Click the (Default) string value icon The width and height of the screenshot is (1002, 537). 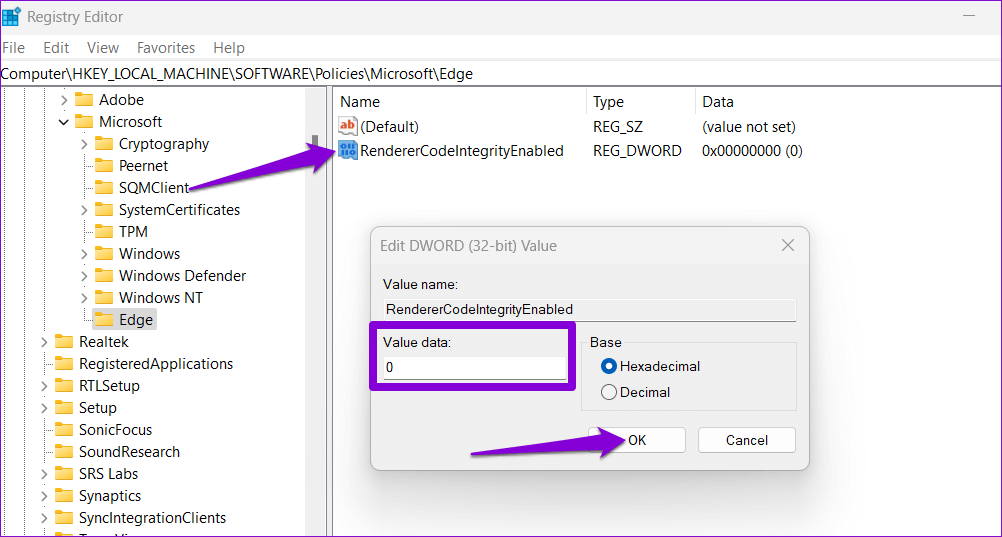click(x=348, y=127)
